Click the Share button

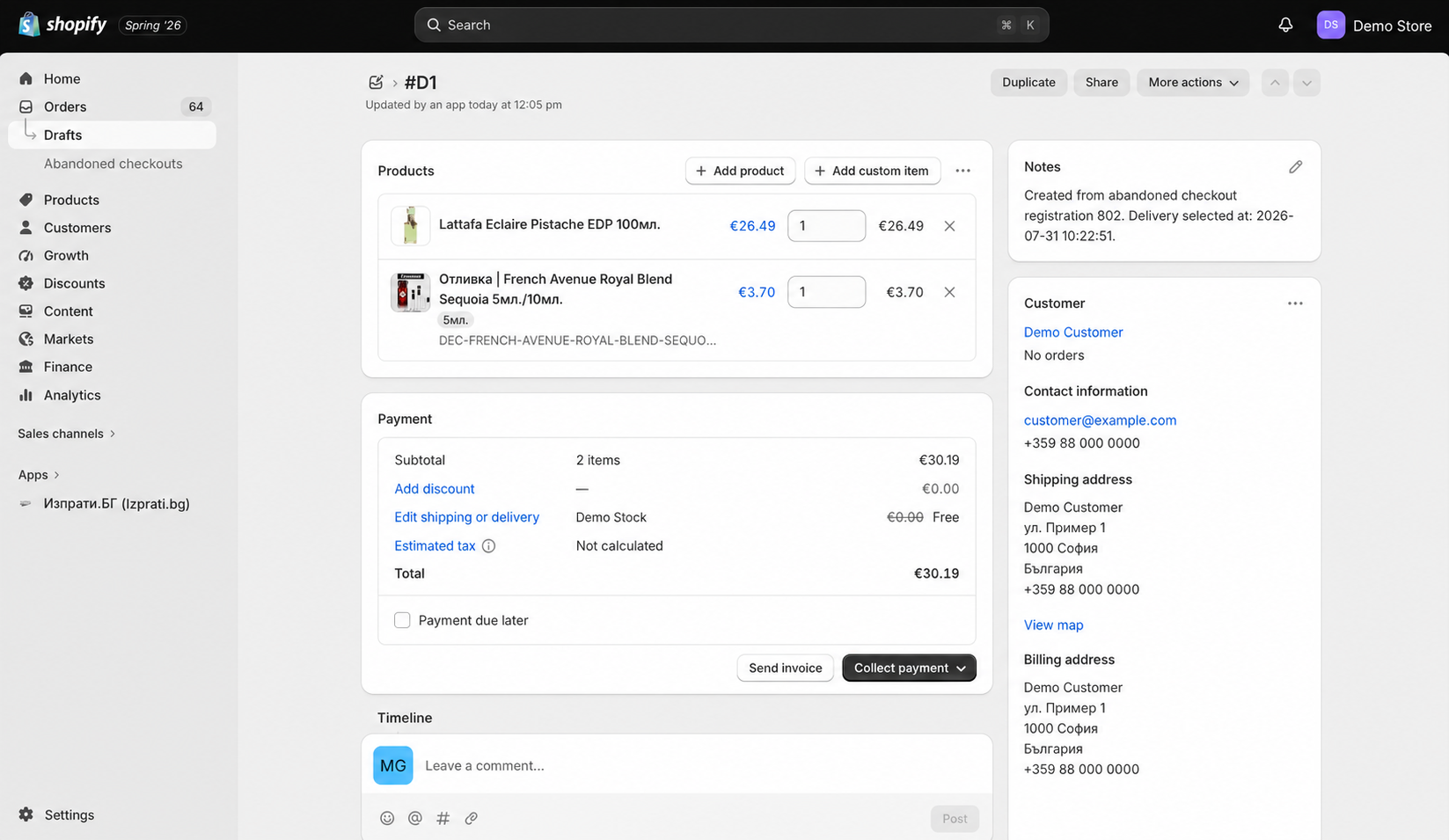tap(1101, 83)
